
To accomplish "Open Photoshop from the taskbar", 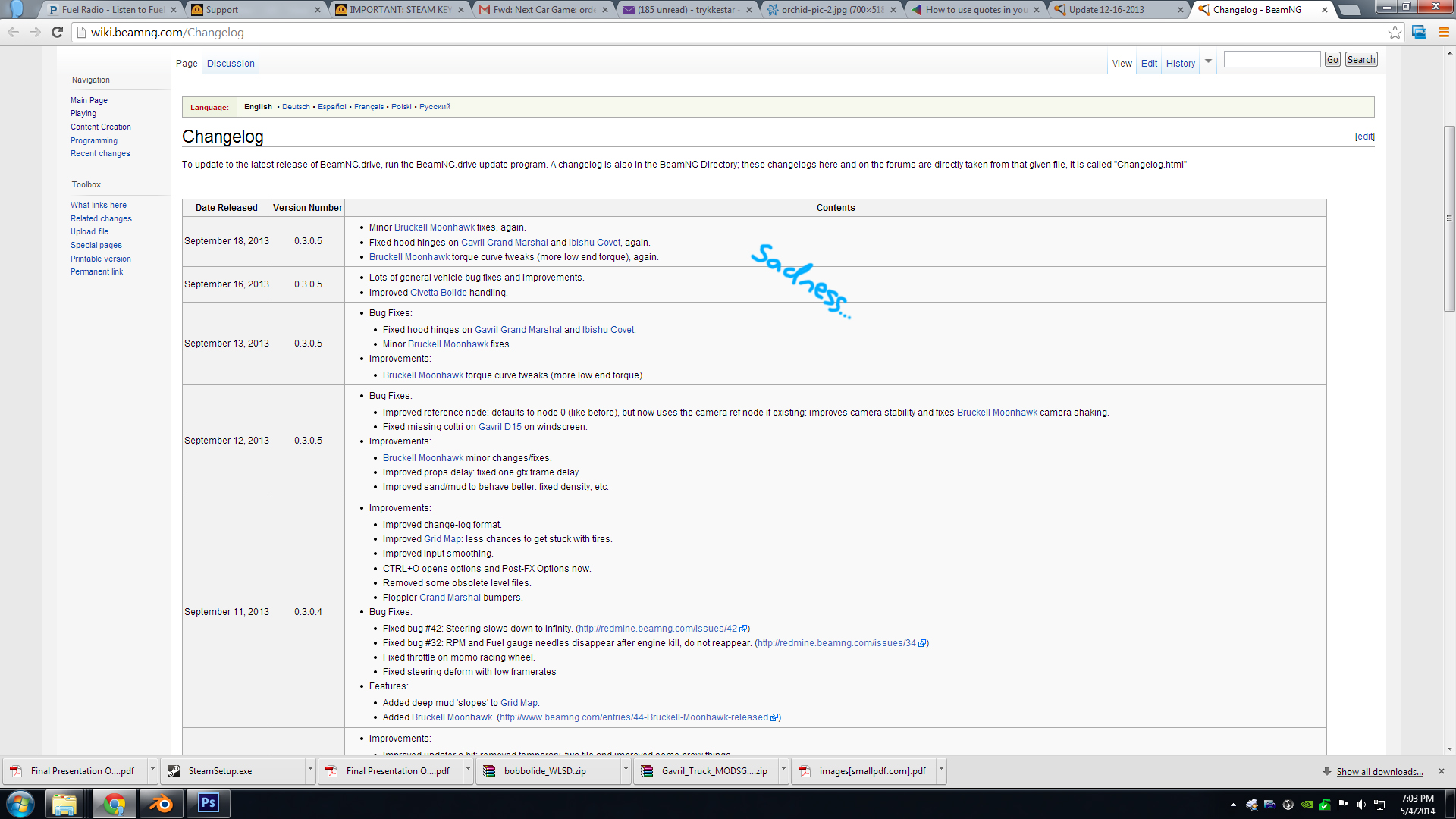I will pyautogui.click(x=208, y=803).
